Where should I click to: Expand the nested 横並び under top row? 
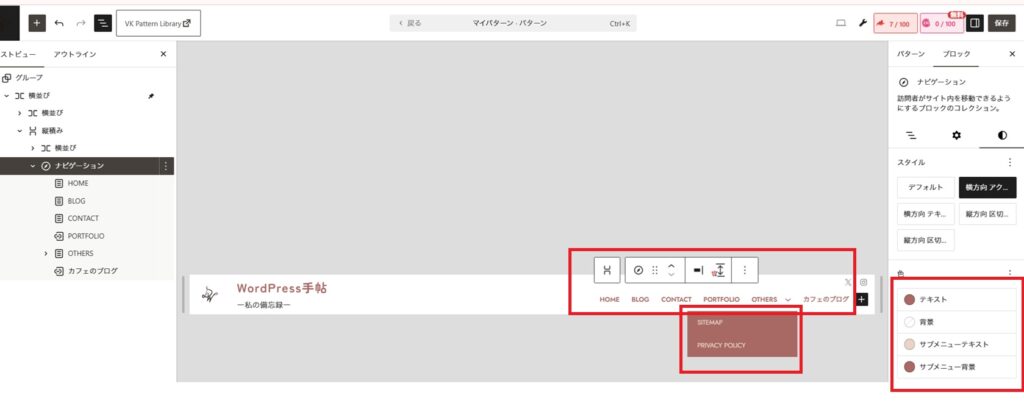coord(20,113)
